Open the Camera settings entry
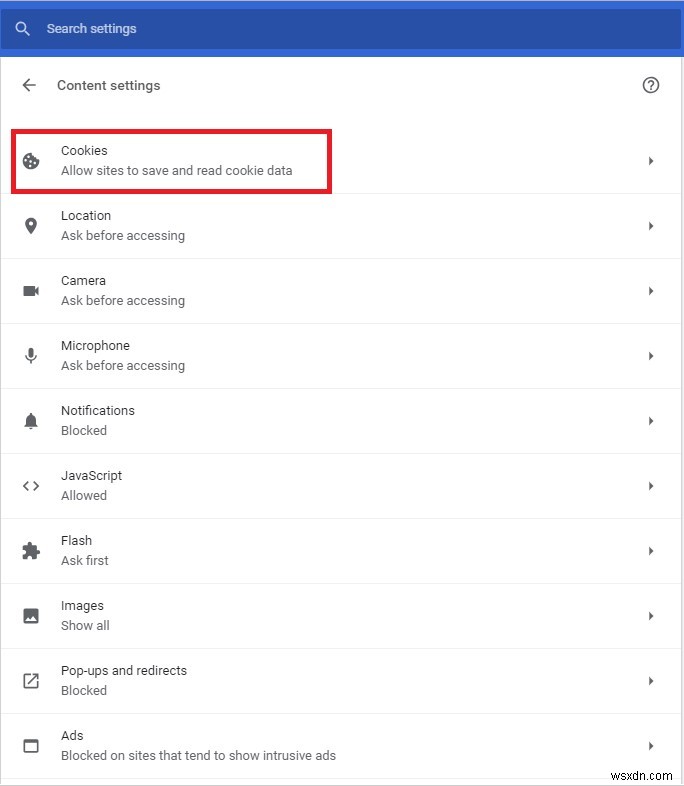 tap(341, 291)
